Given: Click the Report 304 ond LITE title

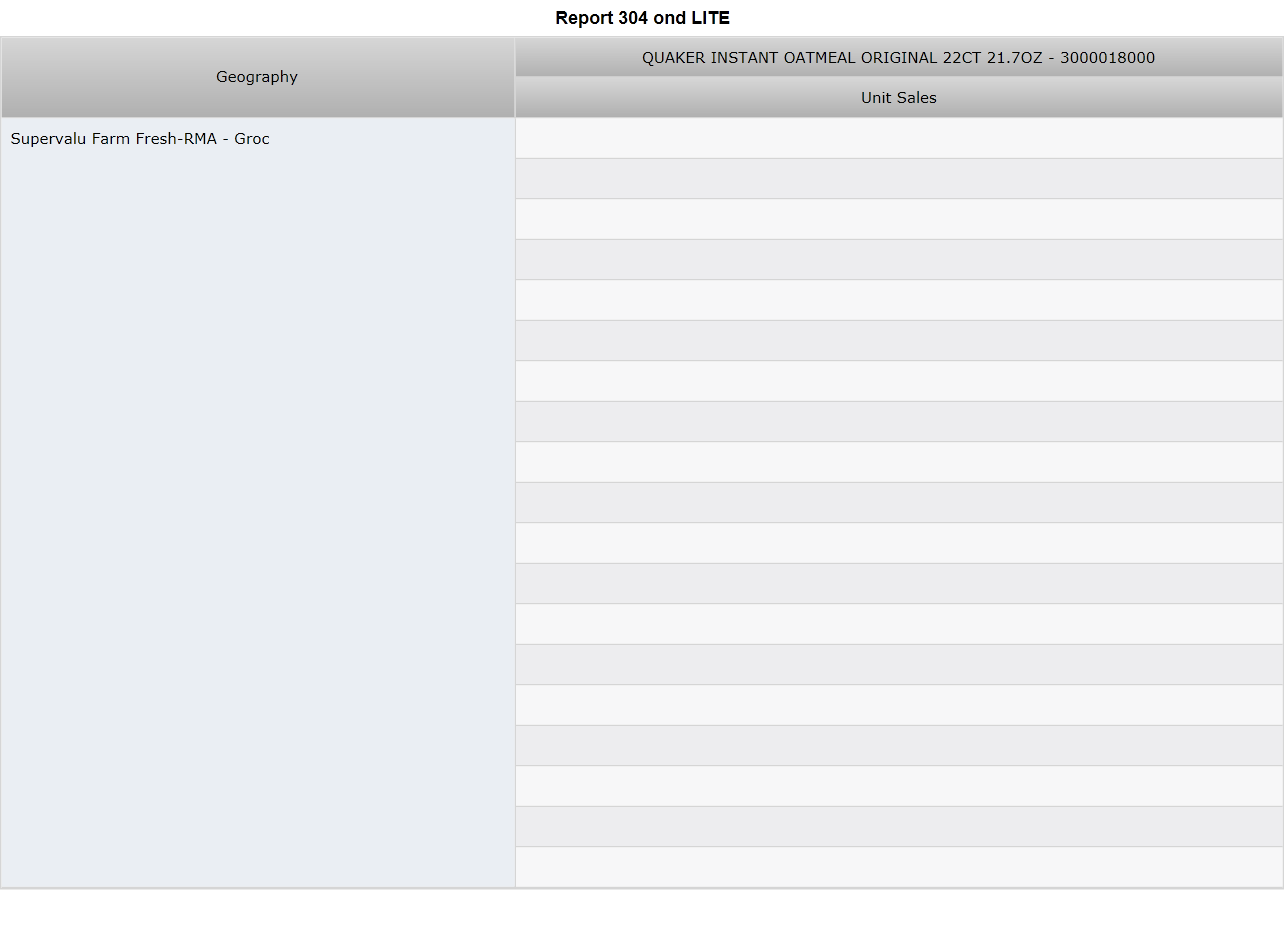Looking at the screenshot, I should [642, 18].
